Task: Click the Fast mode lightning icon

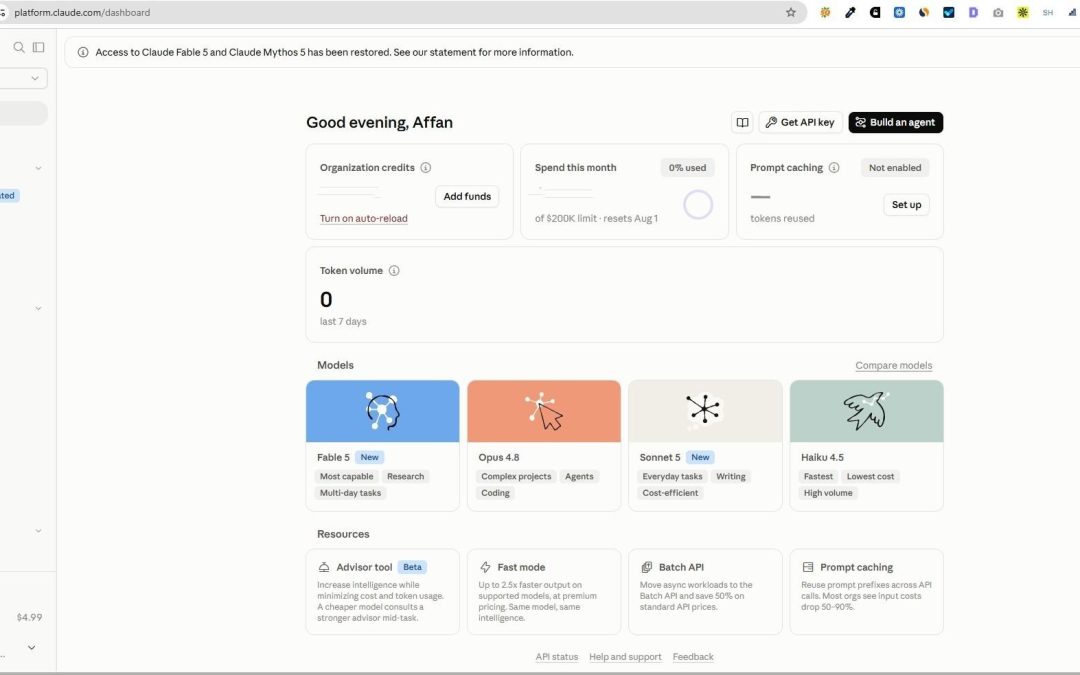Action: (485, 567)
